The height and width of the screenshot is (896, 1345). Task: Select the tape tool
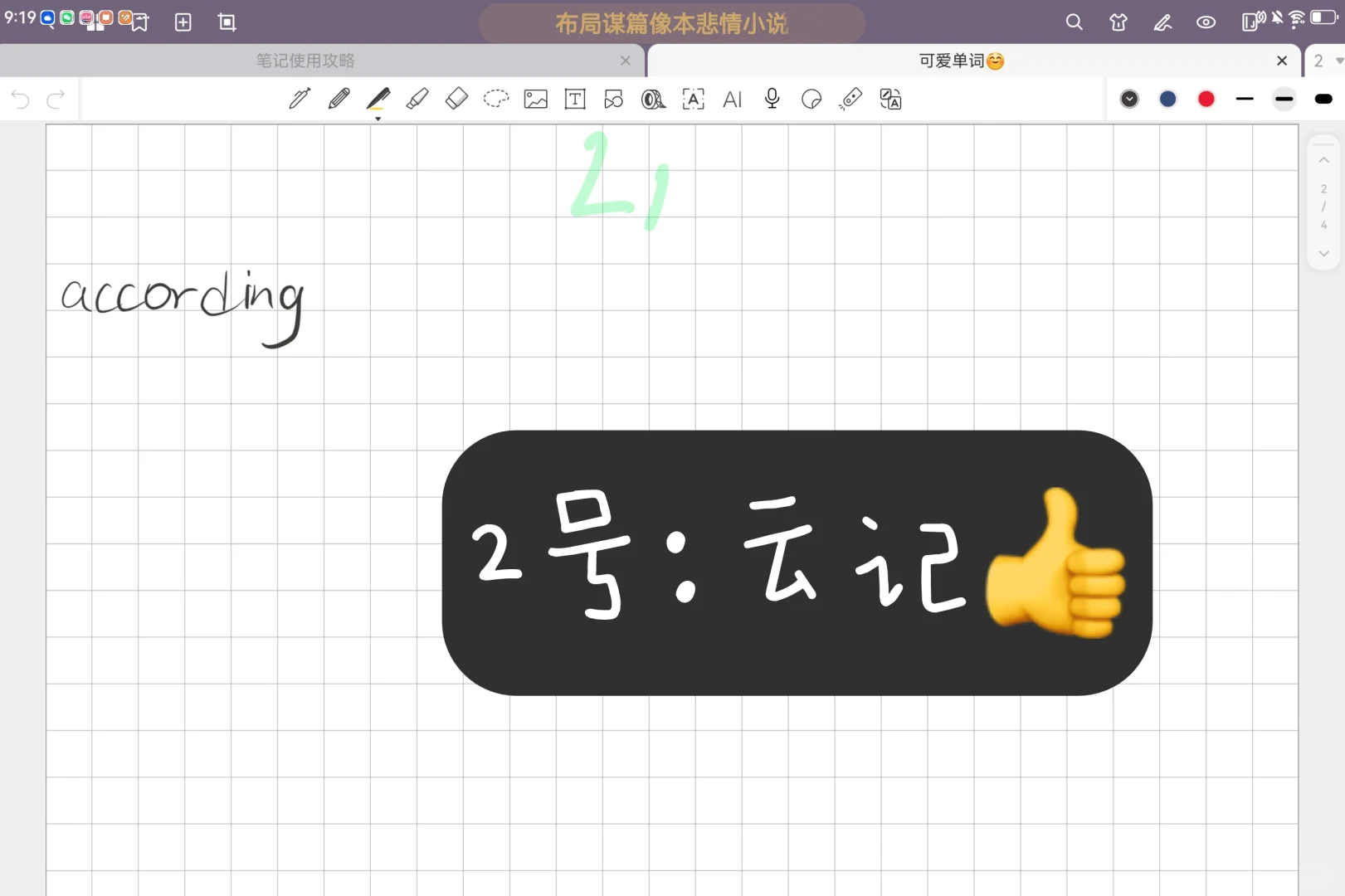point(654,100)
